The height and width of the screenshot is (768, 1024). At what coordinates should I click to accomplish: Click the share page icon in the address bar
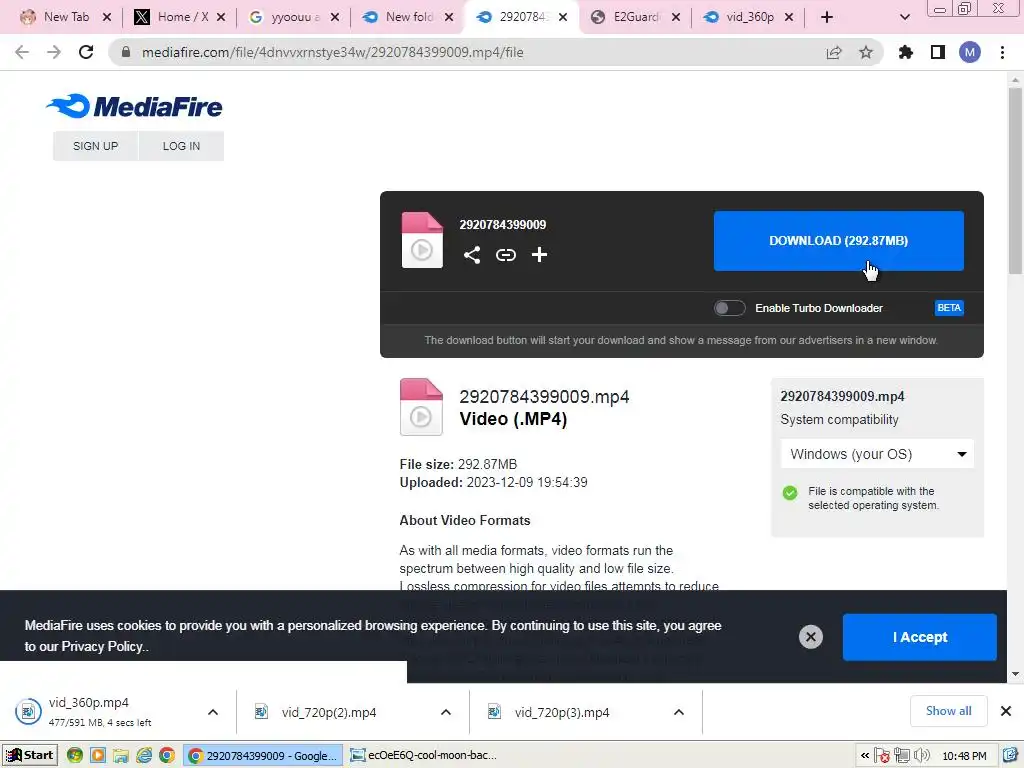point(834,52)
